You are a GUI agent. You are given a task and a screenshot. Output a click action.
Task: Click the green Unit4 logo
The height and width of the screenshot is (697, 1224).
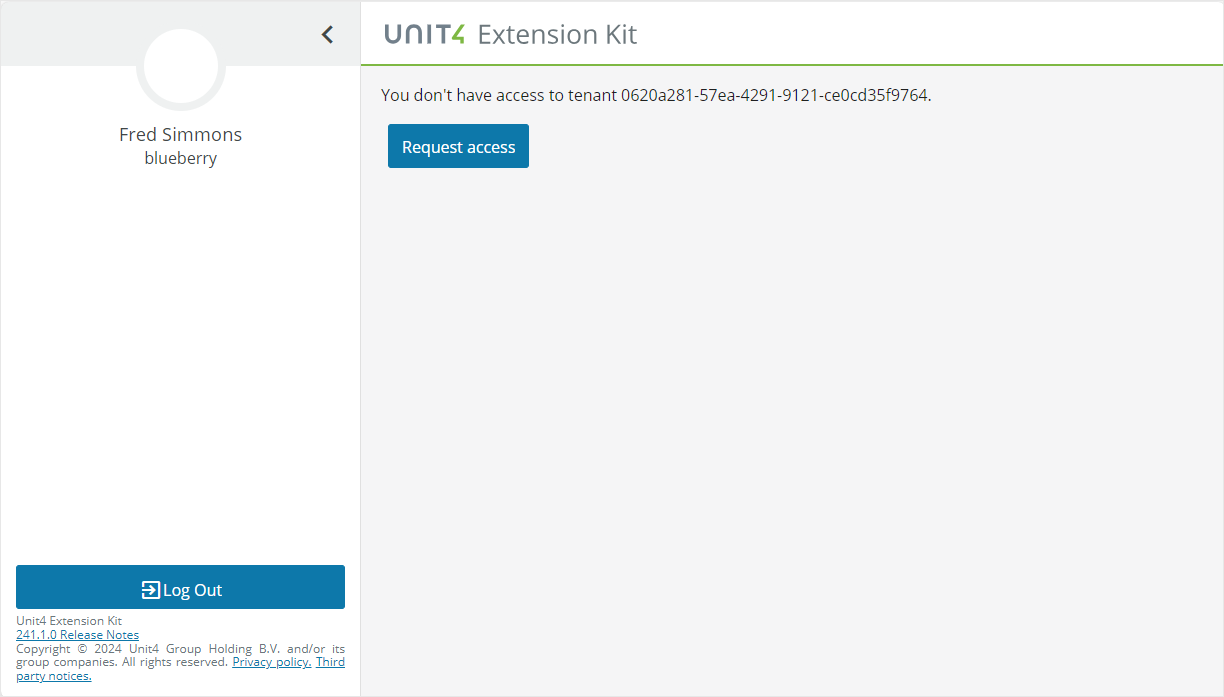point(424,34)
